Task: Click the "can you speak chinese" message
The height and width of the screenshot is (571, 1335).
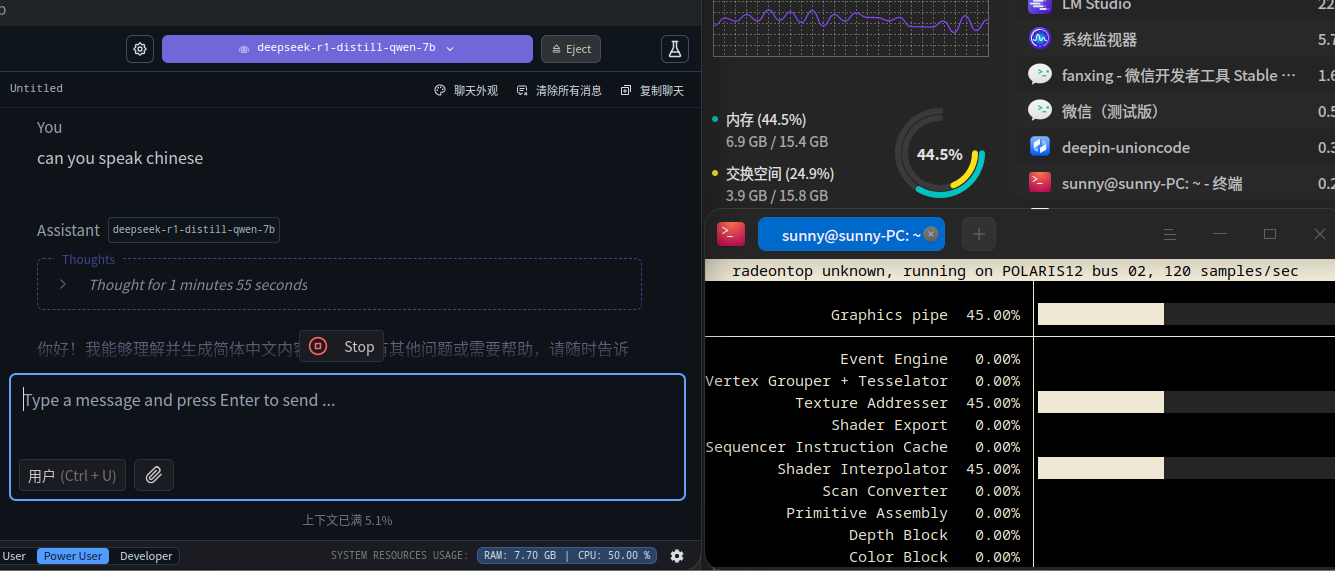Action: point(120,158)
